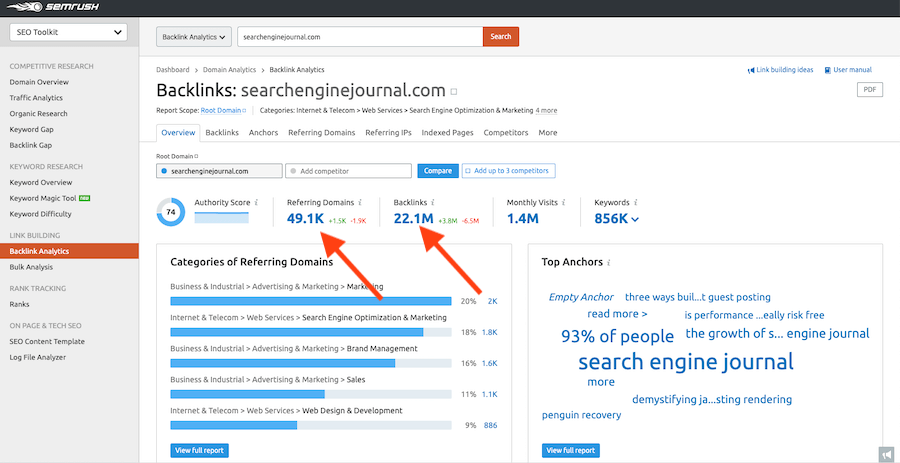900x463 pixels.
Task: Open Keyword Magic Tool in sidebar
Action: [43, 199]
